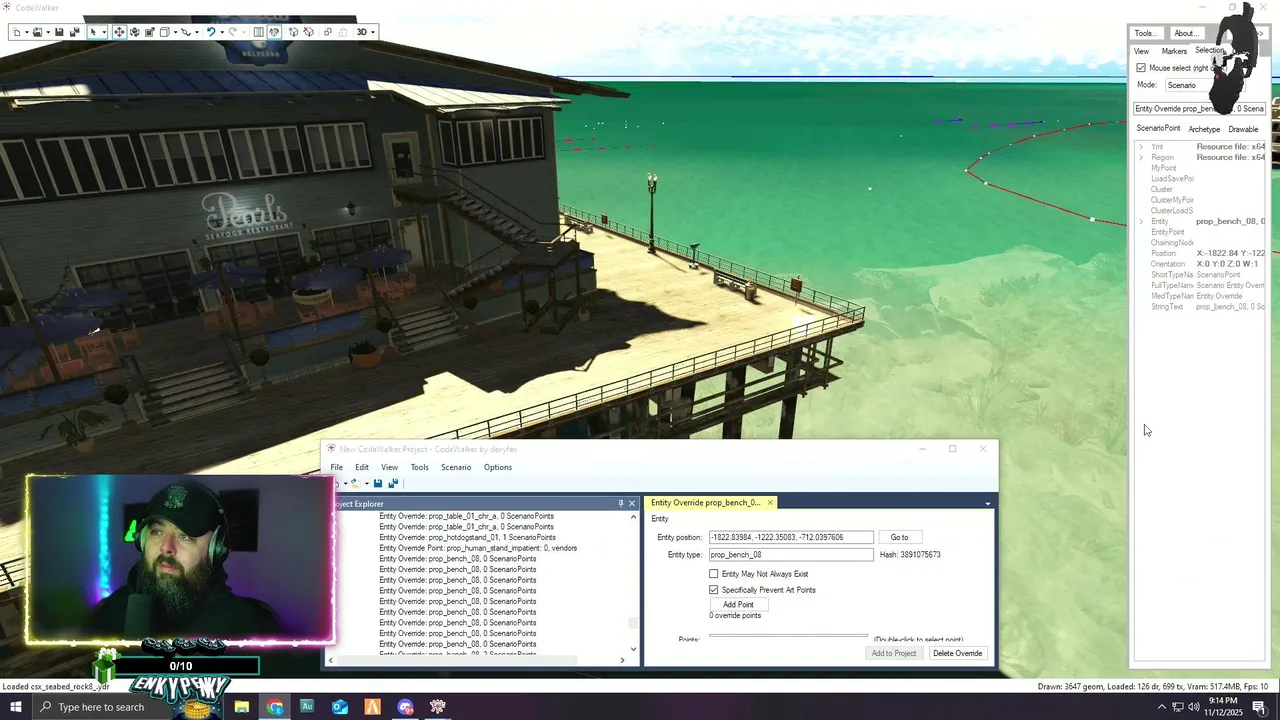Open Windows Start menu
The image size is (1280, 720).
pyautogui.click(x=16, y=707)
